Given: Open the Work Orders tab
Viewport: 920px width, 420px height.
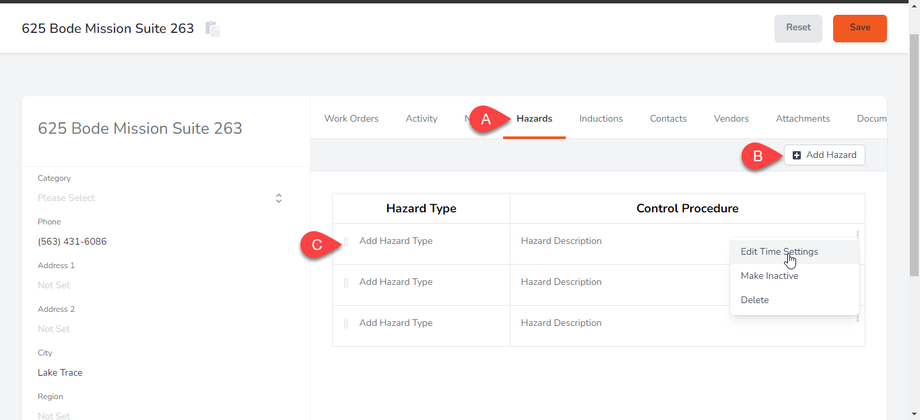Looking at the screenshot, I should 351,119.
